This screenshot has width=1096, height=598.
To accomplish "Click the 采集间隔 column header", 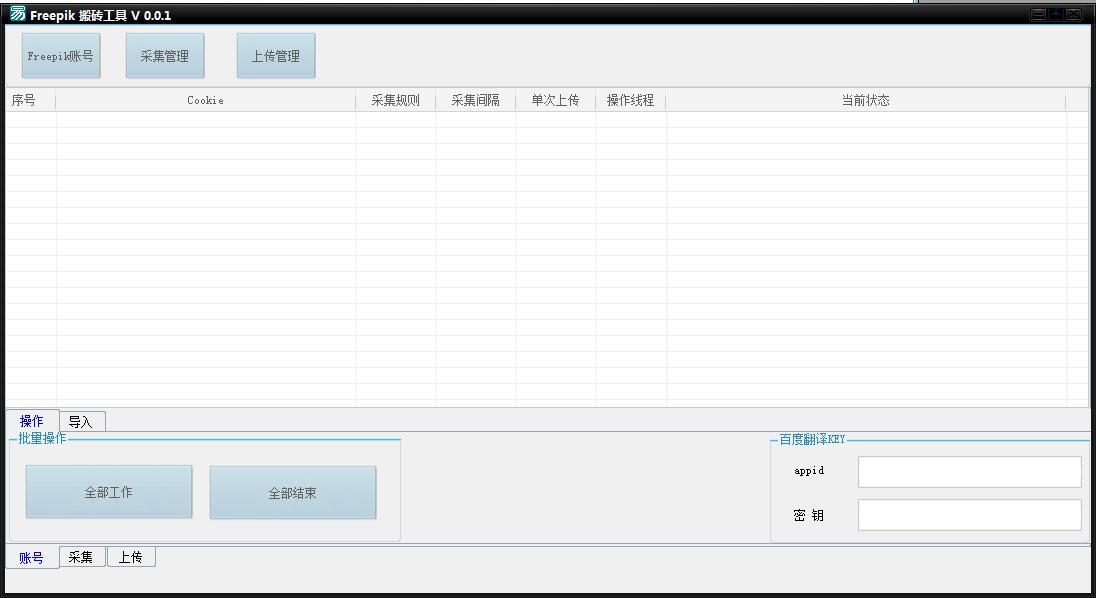I will coord(475,100).
